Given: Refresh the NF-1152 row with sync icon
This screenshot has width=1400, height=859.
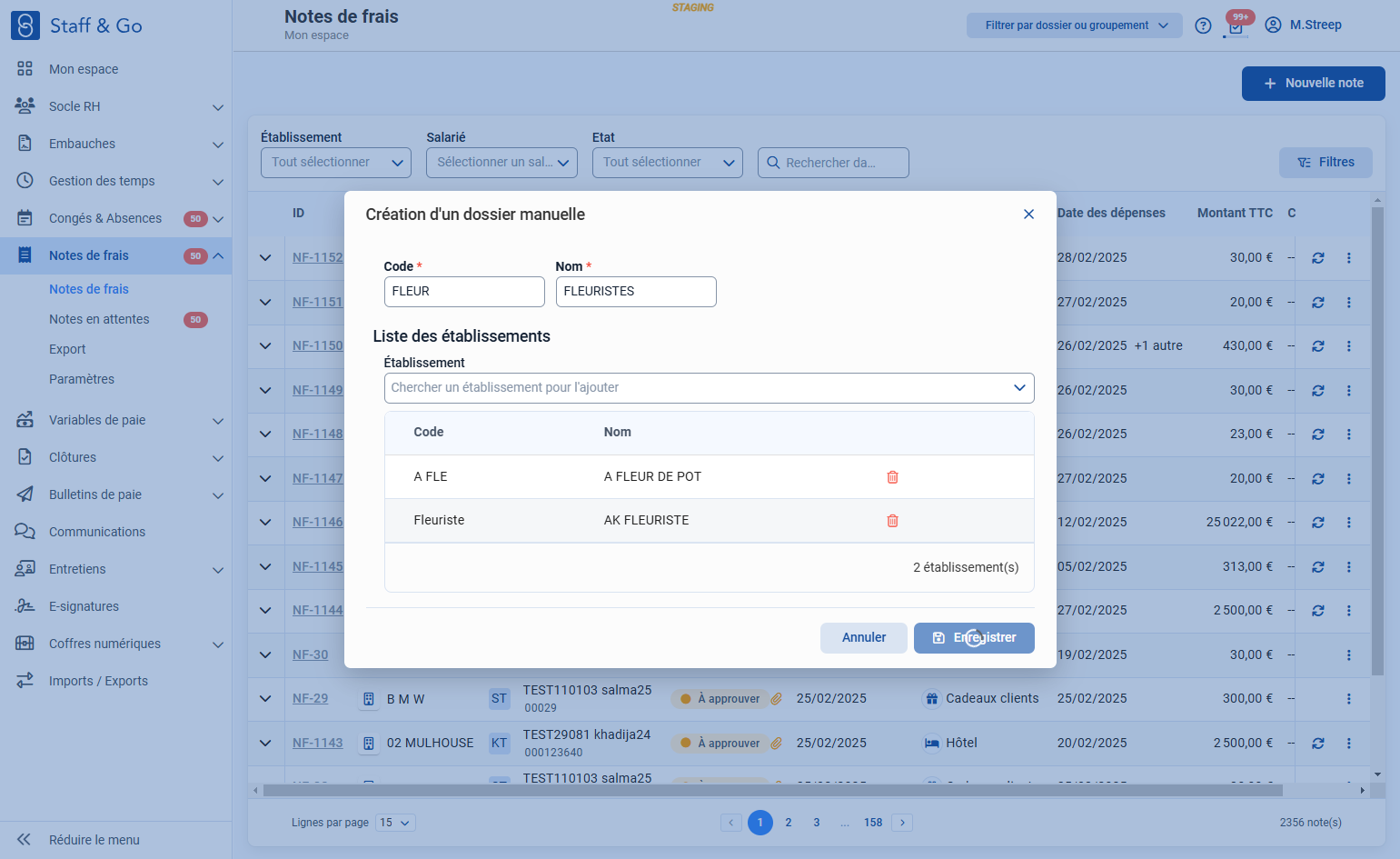Looking at the screenshot, I should (x=1318, y=258).
